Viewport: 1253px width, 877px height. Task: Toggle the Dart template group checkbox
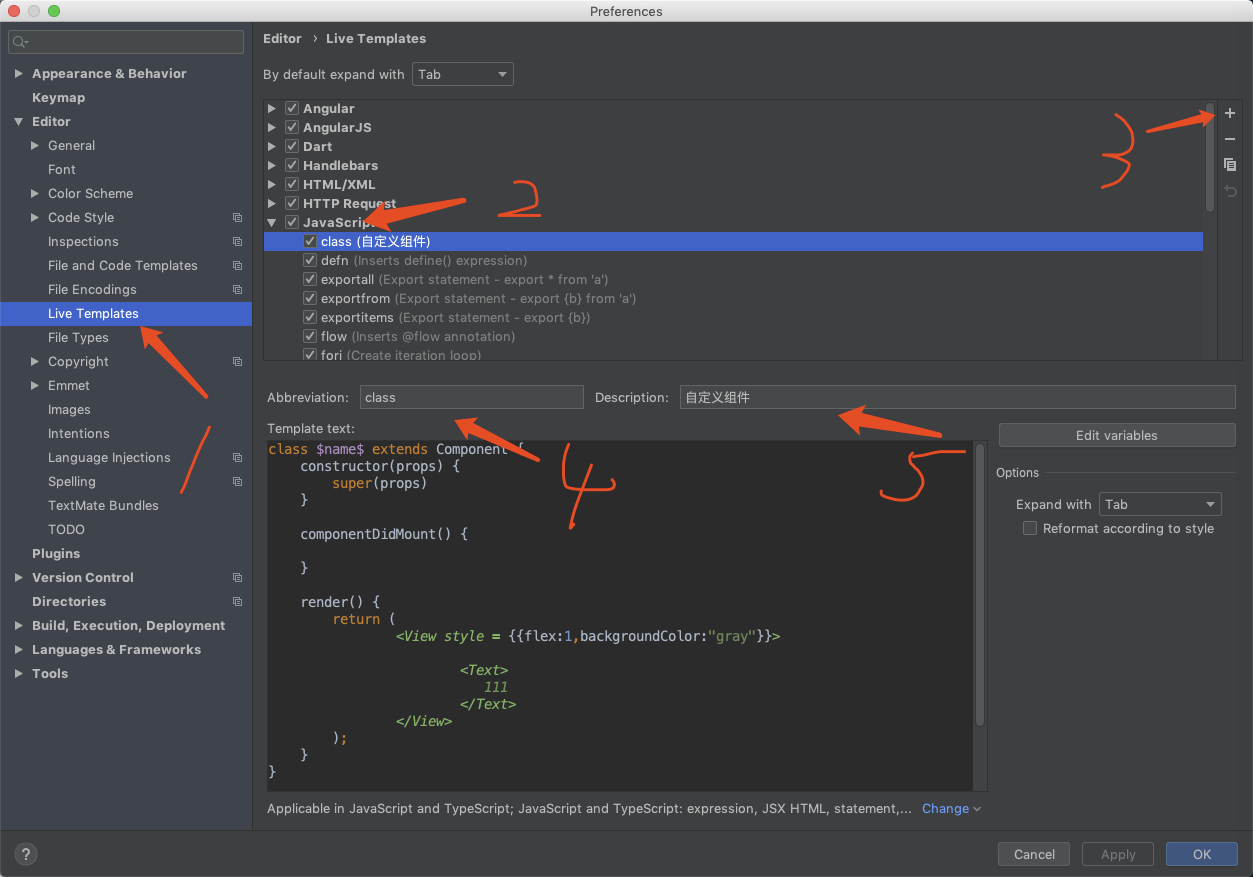[x=292, y=146]
